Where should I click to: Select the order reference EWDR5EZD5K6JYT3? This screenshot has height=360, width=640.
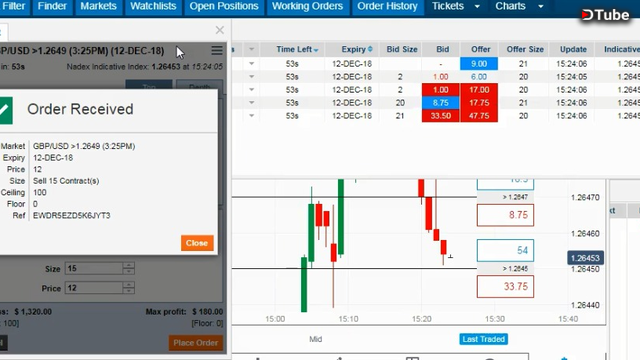pyautogui.click(x=71, y=216)
